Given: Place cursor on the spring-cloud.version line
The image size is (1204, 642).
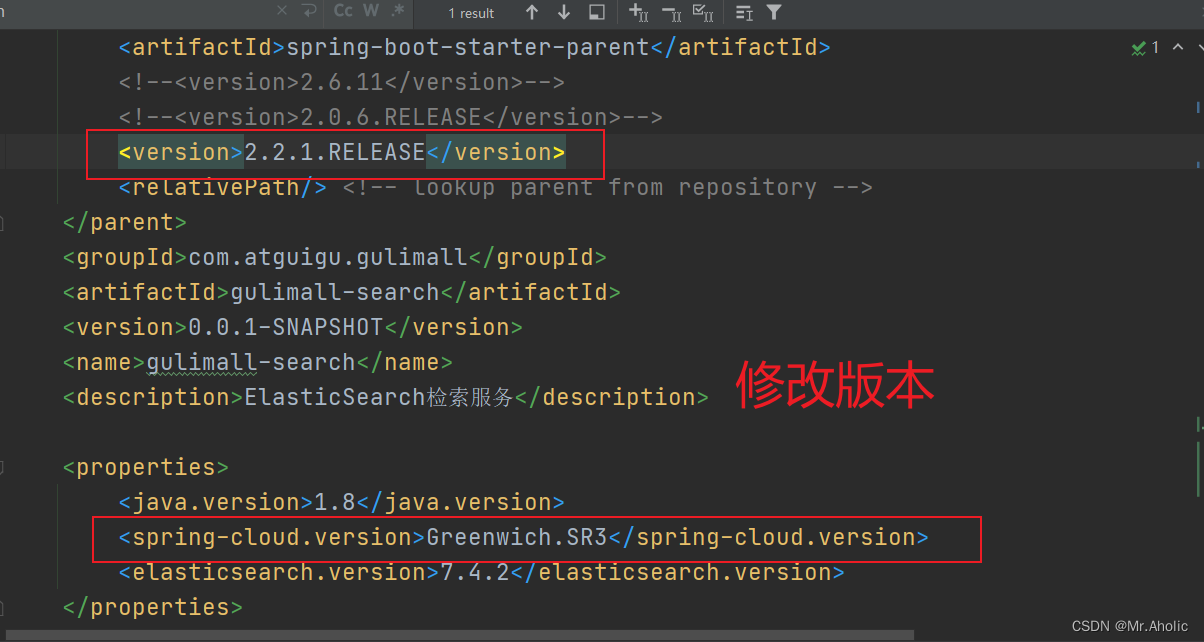Looking at the screenshot, I should [x=520, y=537].
